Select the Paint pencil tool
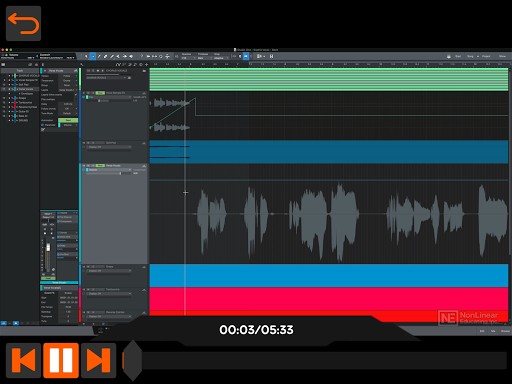The width and height of the screenshot is (512, 384). click(x=112, y=56)
